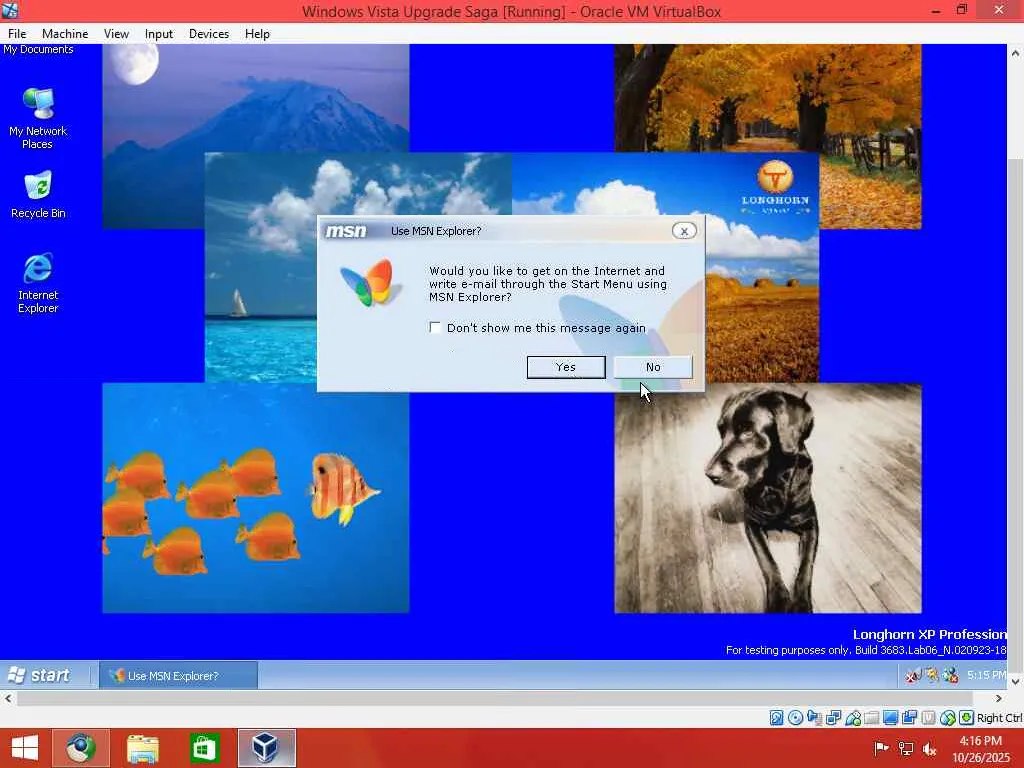Click the overlapping screens recording status icon
Screen dimensions: 1024x768
pyautogui.click(x=910, y=718)
